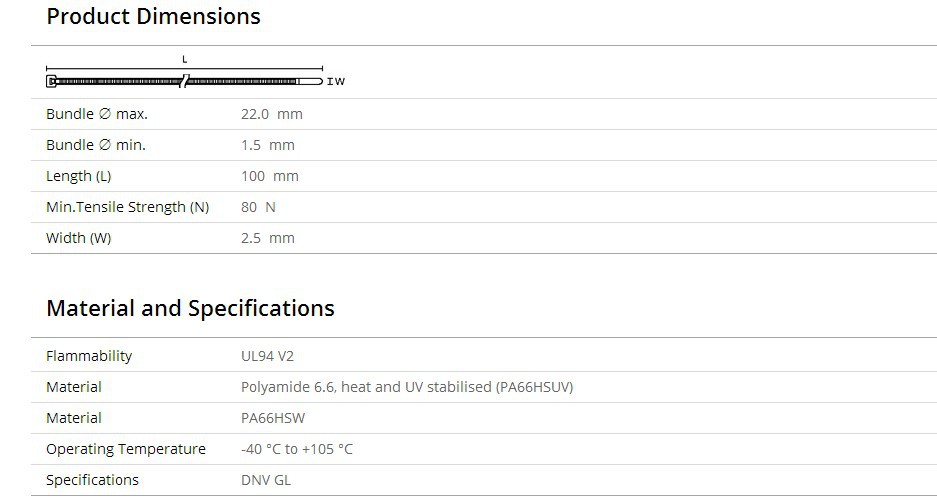Select the 80 N tensile strength value
The height and width of the screenshot is (500, 937).
258,207
